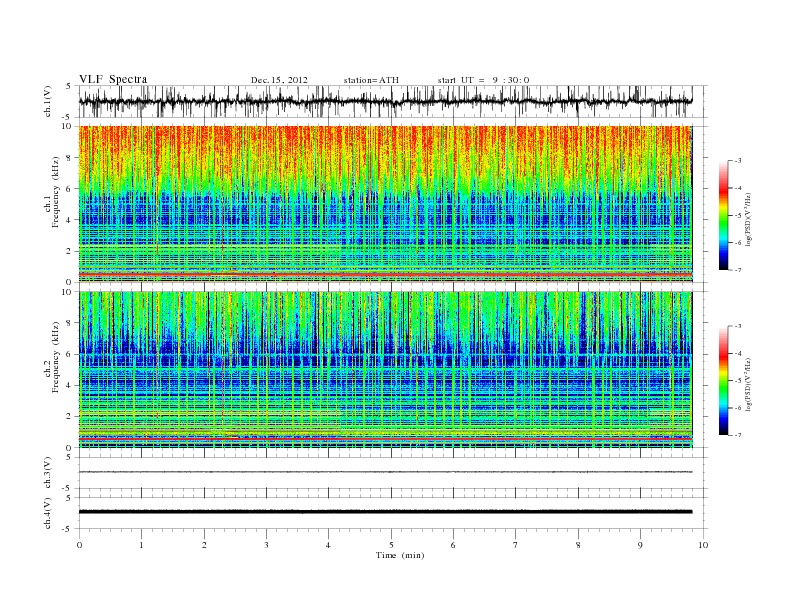Click the ch.1 spectrogram color scale bar
Viewport: 792px width, 612px height.
[x=723, y=215]
